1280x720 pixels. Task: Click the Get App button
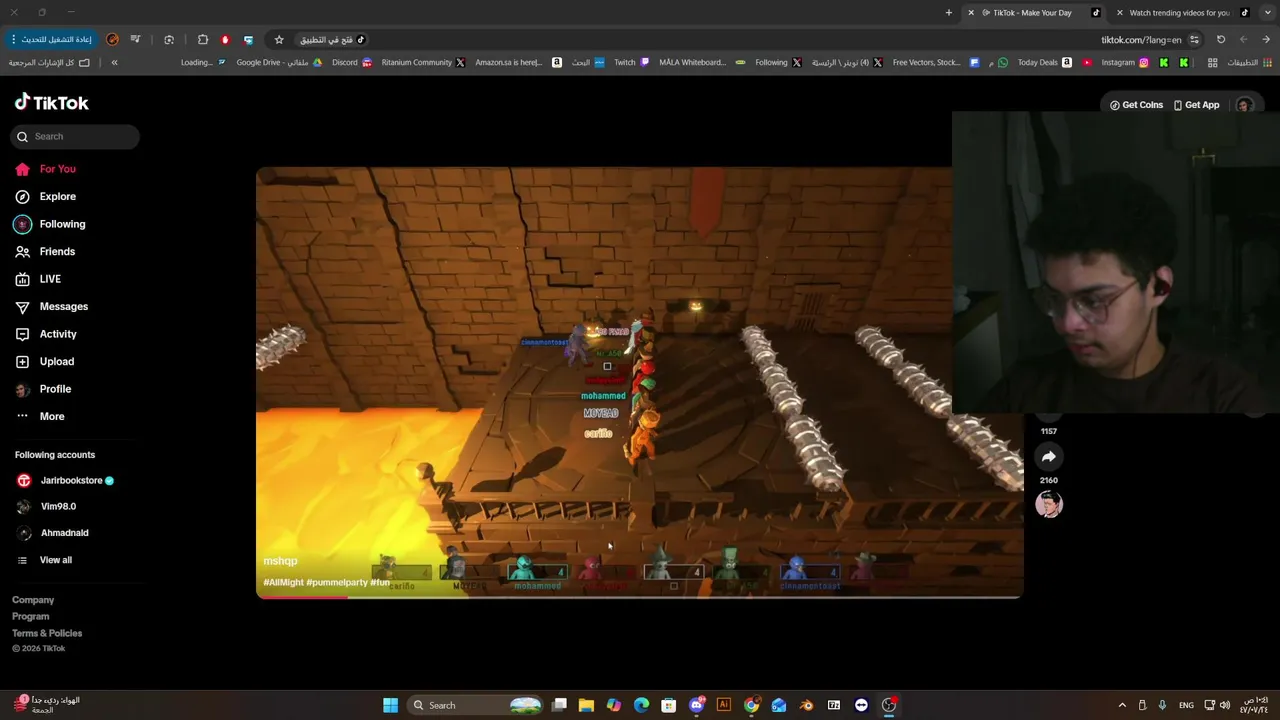click(1197, 105)
